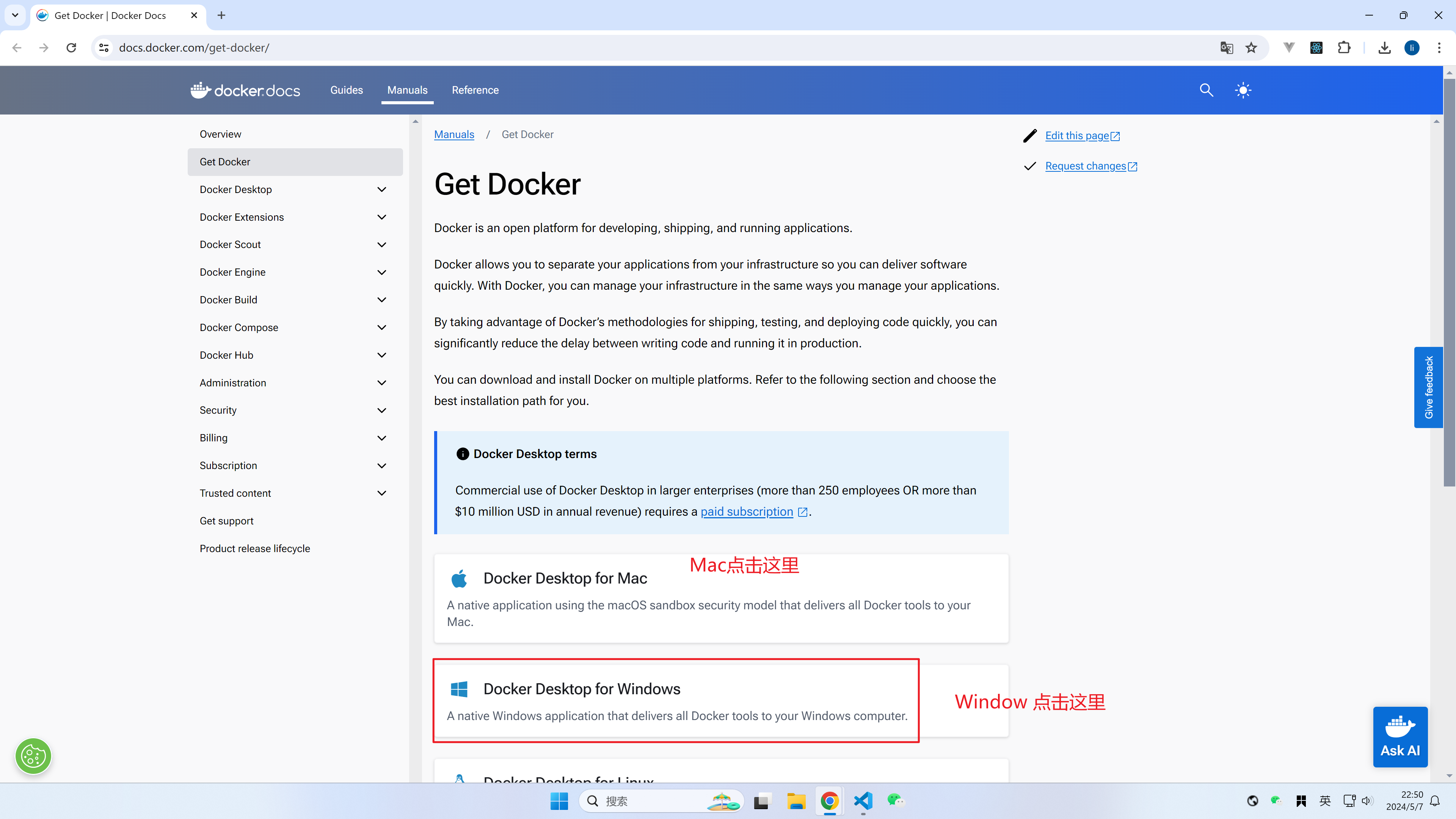The height and width of the screenshot is (819, 1456).
Task: Open Visual Studio Code from taskbar
Action: tap(863, 801)
